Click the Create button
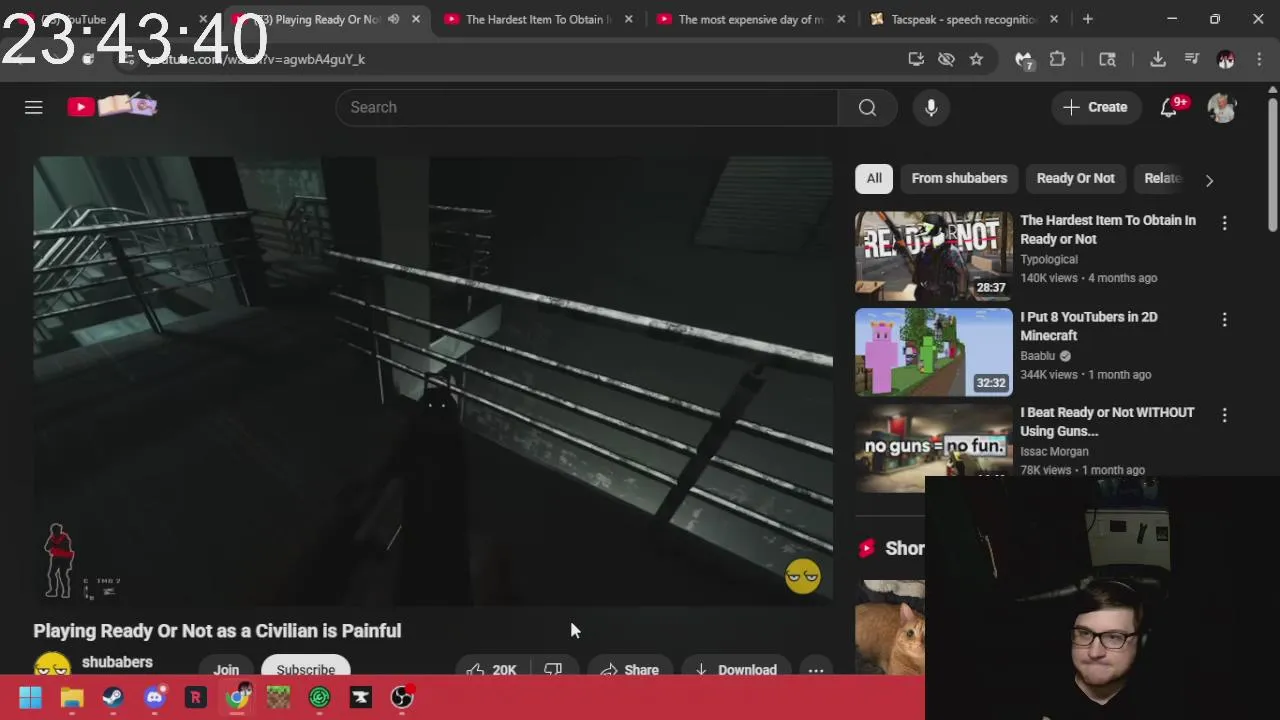1280x720 pixels. tap(1095, 107)
